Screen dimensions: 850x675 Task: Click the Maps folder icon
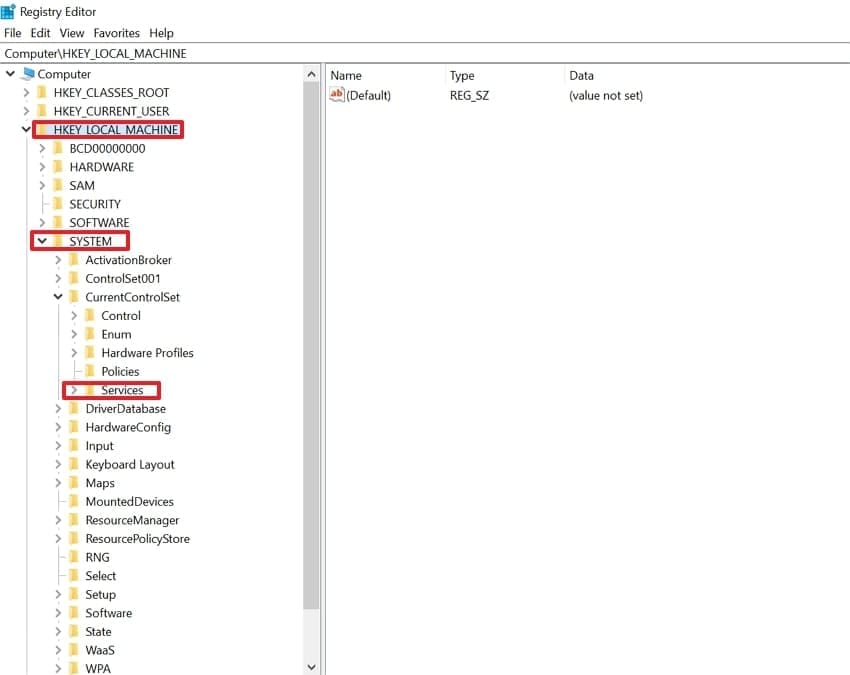[74, 483]
